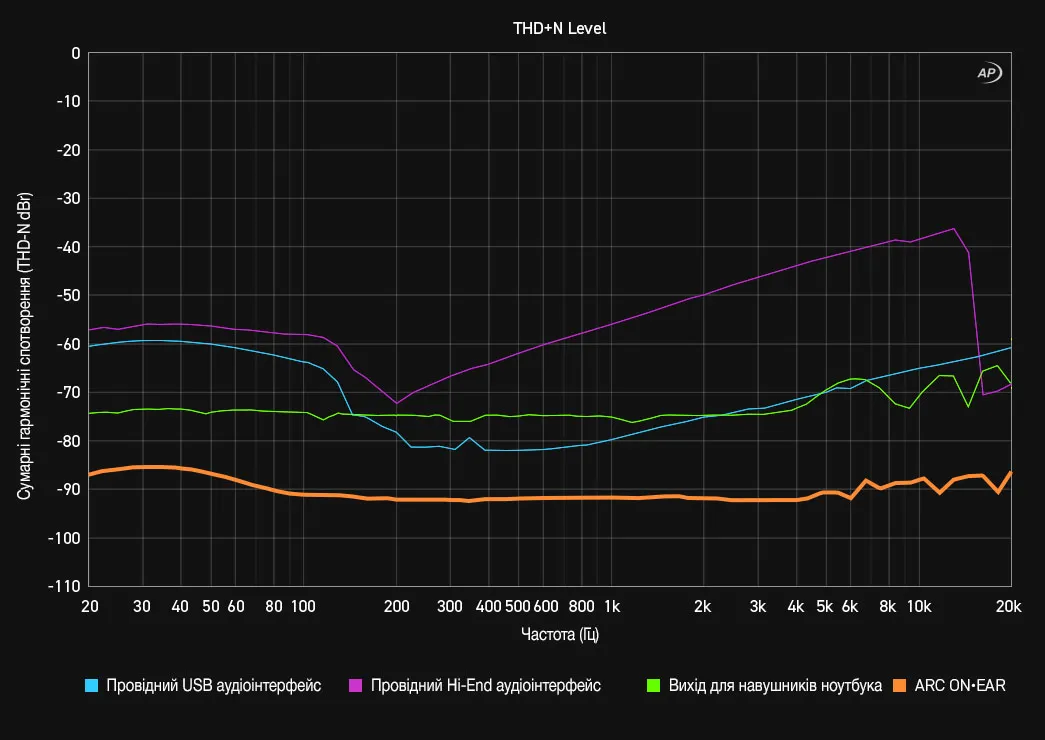Viewport: 1045px width, 740px height.
Task: Toggle the 'Провідний USB аудіоінтерфейс' legend label
Action: [215, 686]
